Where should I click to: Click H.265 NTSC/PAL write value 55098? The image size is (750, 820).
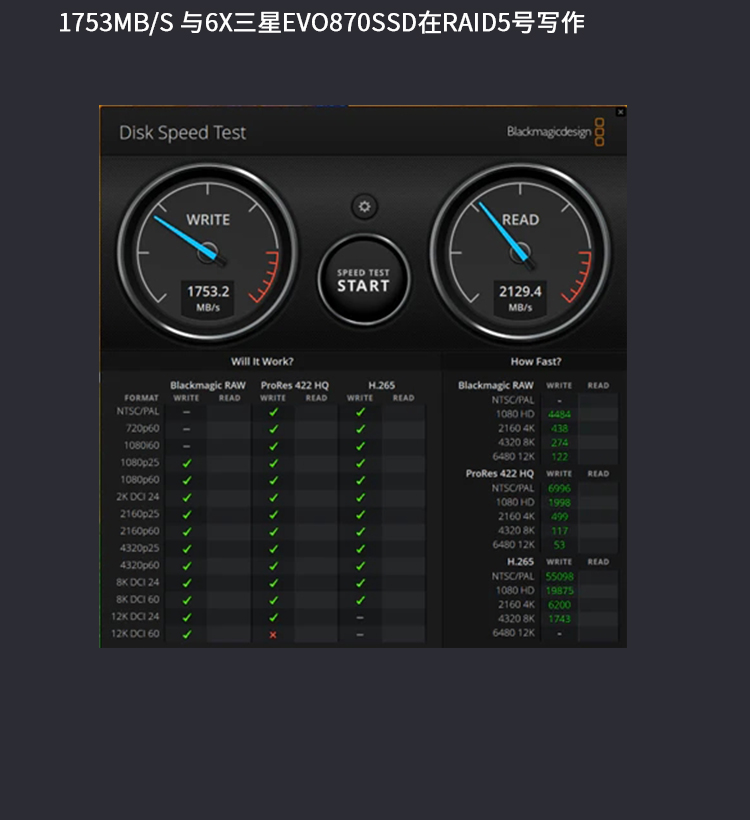pos(559,576)
